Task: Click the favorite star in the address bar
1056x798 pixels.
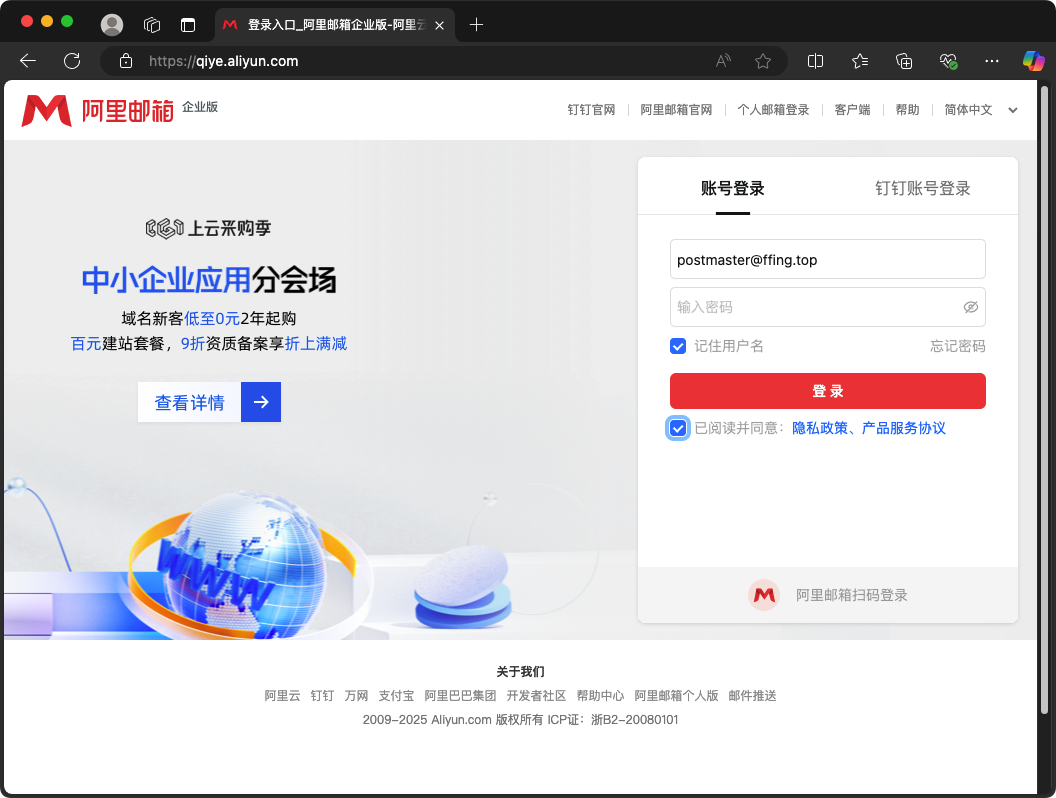Action: (763, 61)
